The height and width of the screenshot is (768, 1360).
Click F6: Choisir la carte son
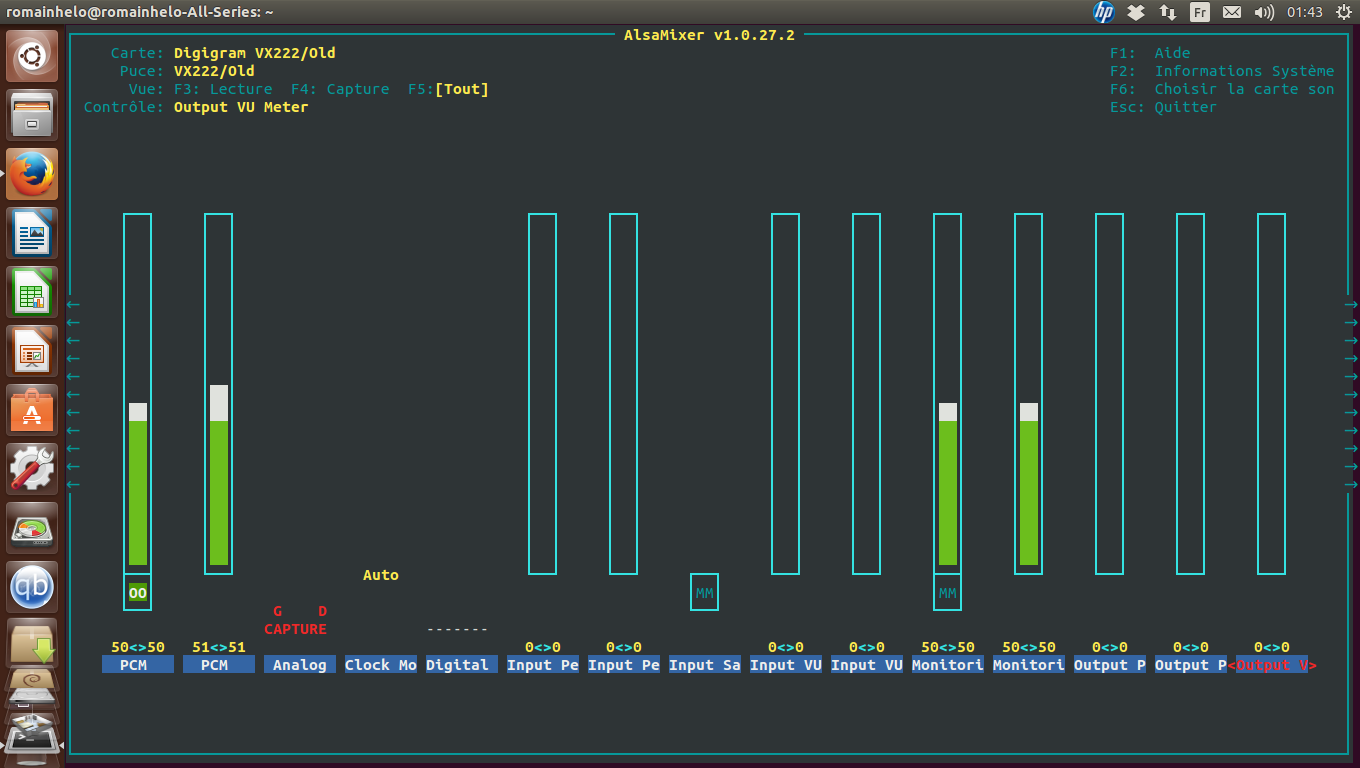point(1222,89)
